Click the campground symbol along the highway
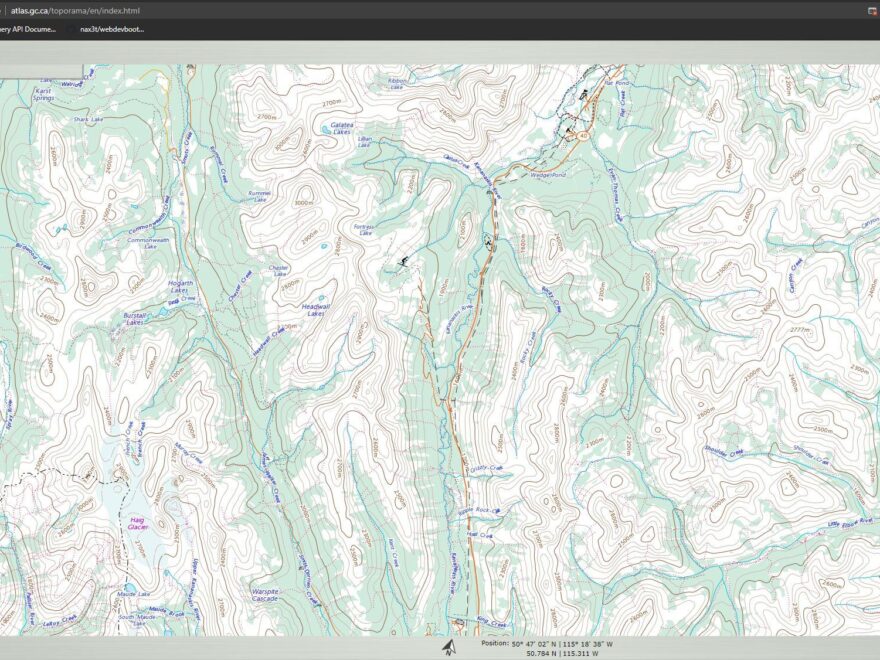The image size is (880, 660). 487,240
